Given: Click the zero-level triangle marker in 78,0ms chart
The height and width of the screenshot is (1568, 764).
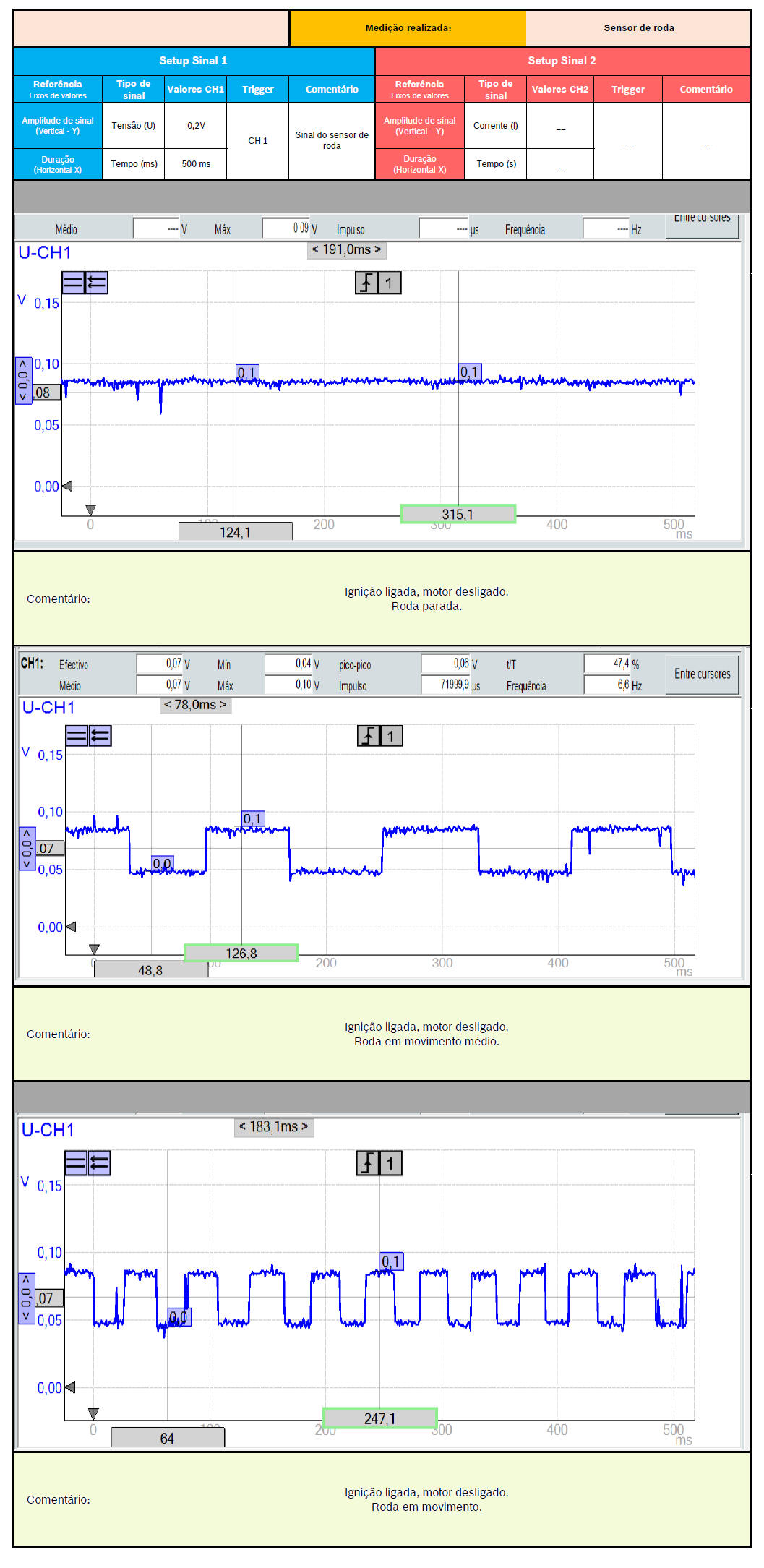Looking at the screenshot, I should 71,927.
